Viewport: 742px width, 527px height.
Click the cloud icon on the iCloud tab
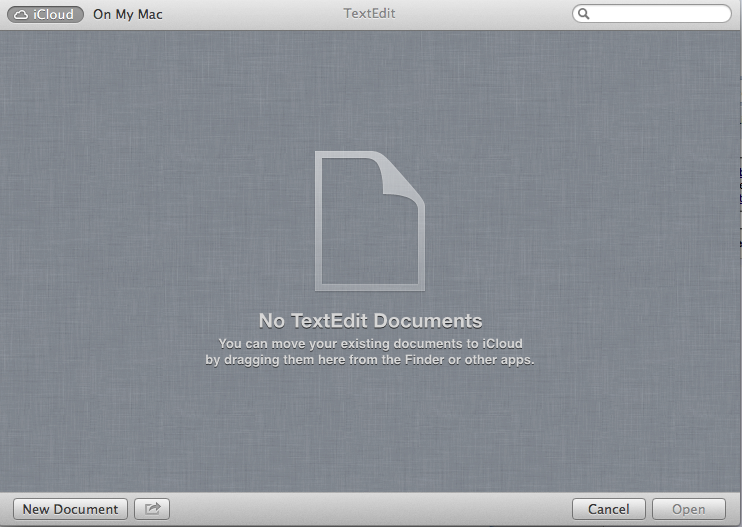[x=21, y=15]
